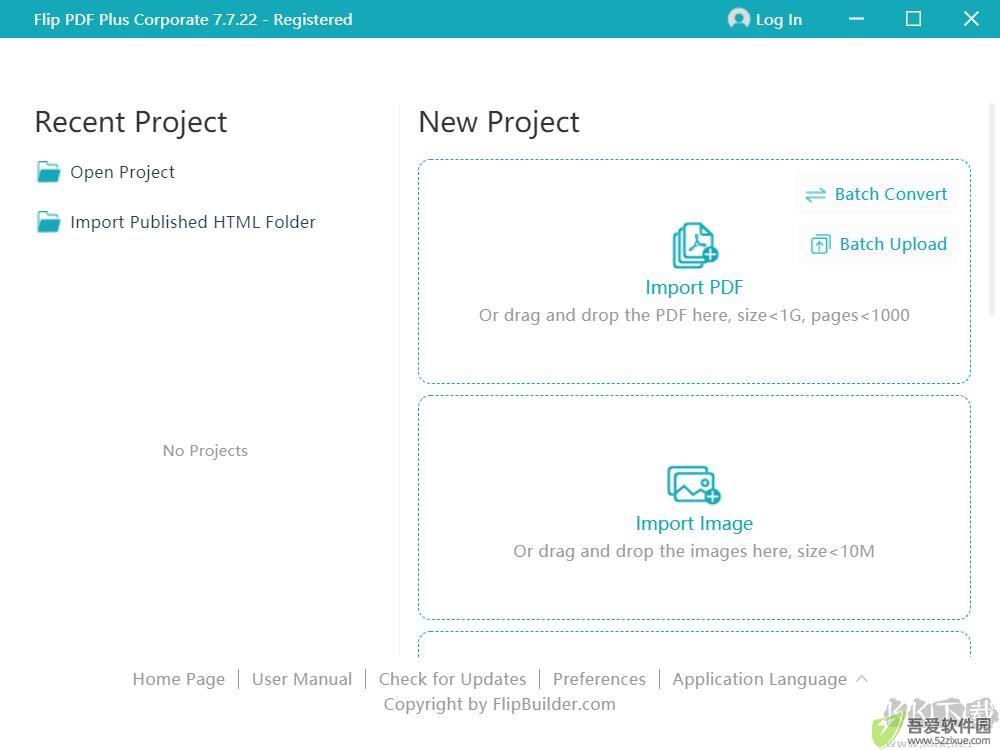Click the Import PDF text link
This screenshot has width=1000, height=750.
[x=694, y=287]
